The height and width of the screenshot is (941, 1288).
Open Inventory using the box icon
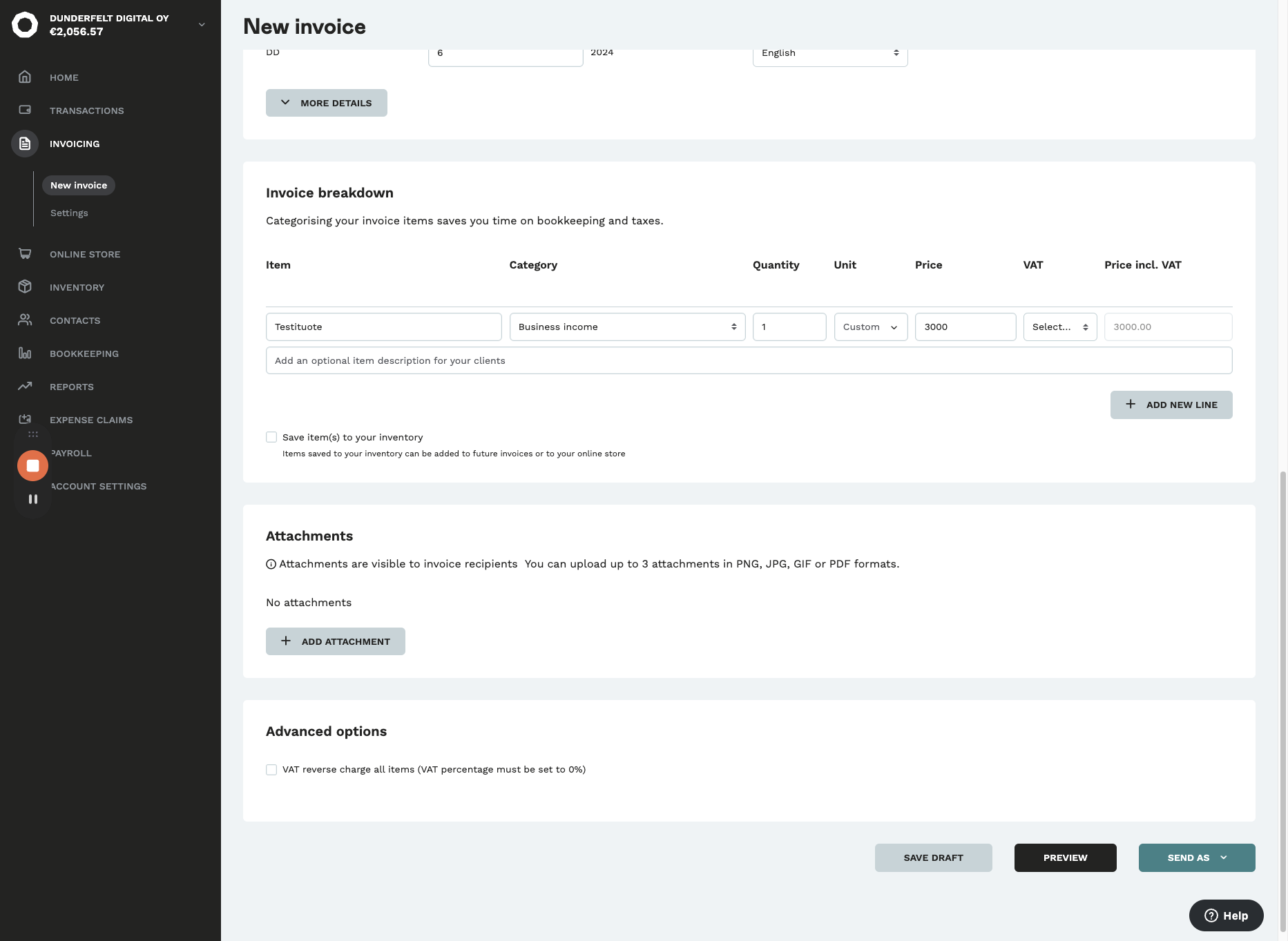25,287
